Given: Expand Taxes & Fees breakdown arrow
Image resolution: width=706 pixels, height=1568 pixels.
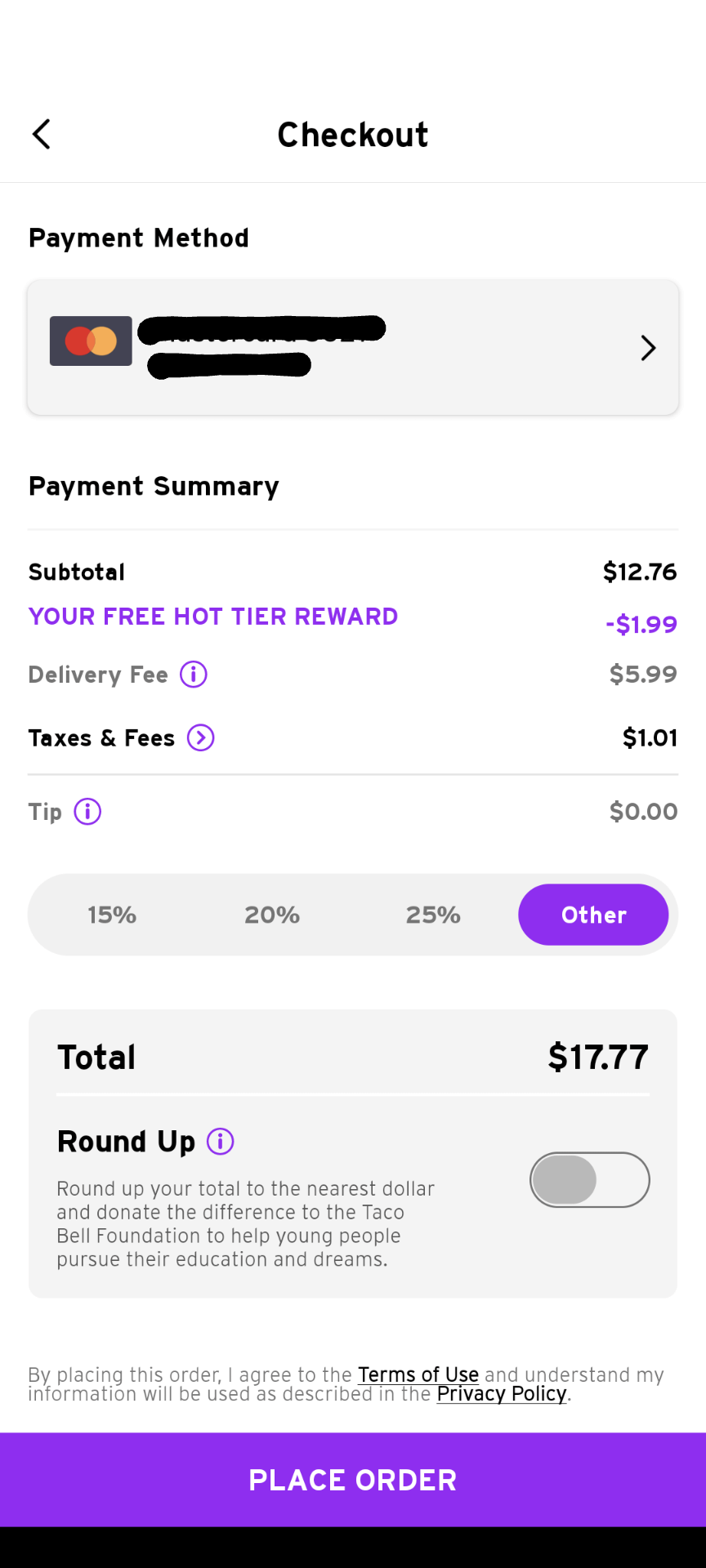Looking at the screenshot, I should pos(201,738).
